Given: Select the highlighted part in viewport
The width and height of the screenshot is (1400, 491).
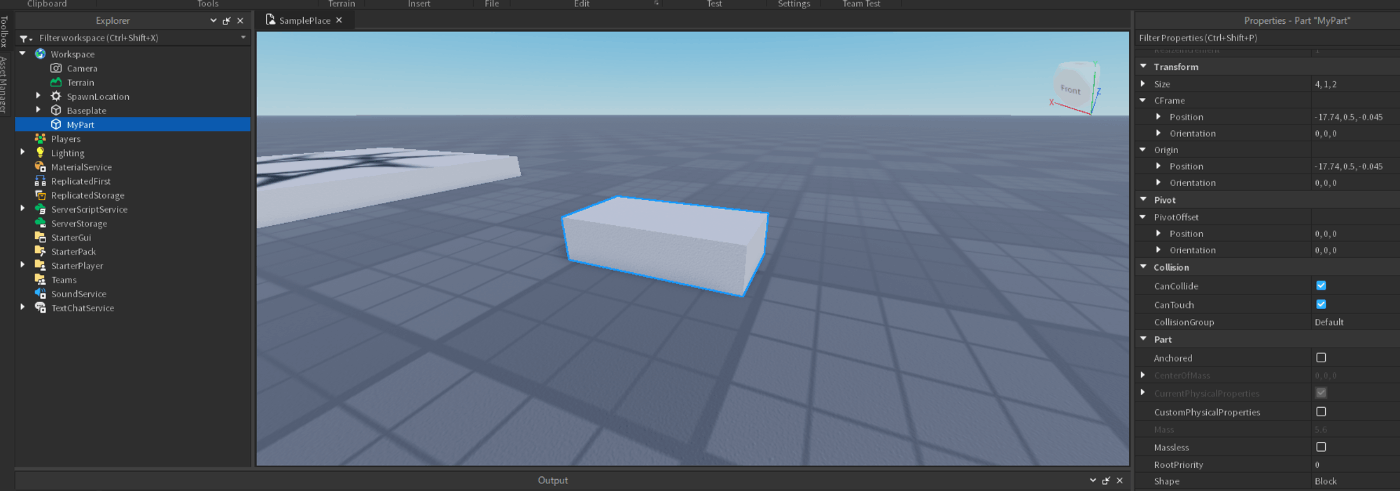Looking at the screenshot, I should pos(665,245).
